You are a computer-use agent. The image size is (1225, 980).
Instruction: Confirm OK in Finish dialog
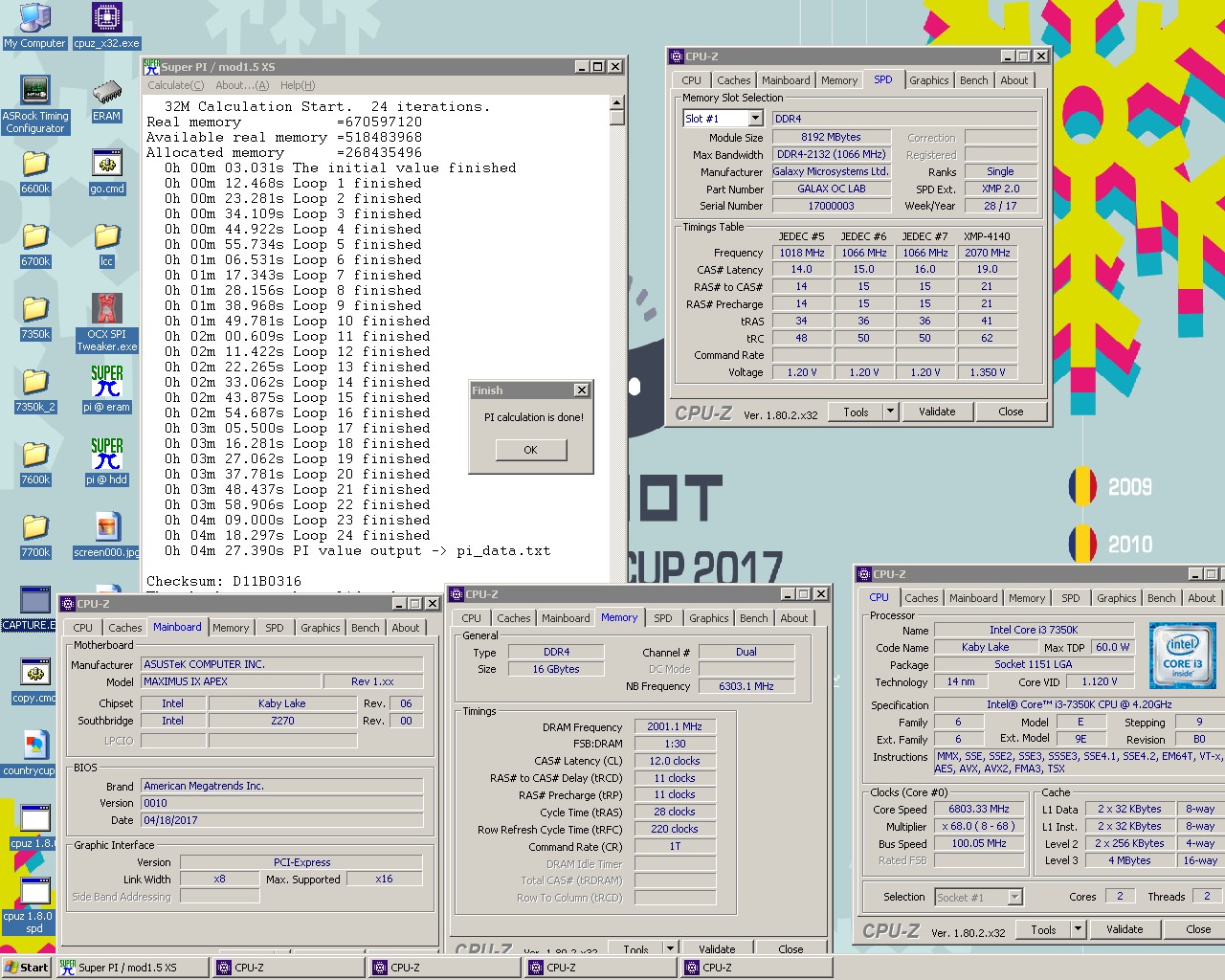pyautogui.click(x=531, y=450)
